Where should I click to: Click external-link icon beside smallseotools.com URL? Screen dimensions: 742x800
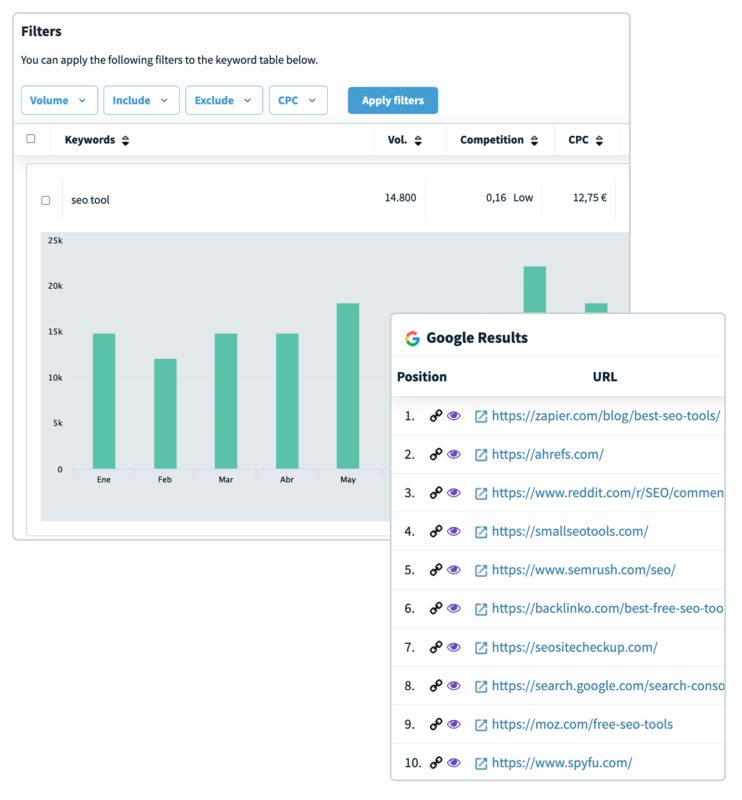[481, 532]
